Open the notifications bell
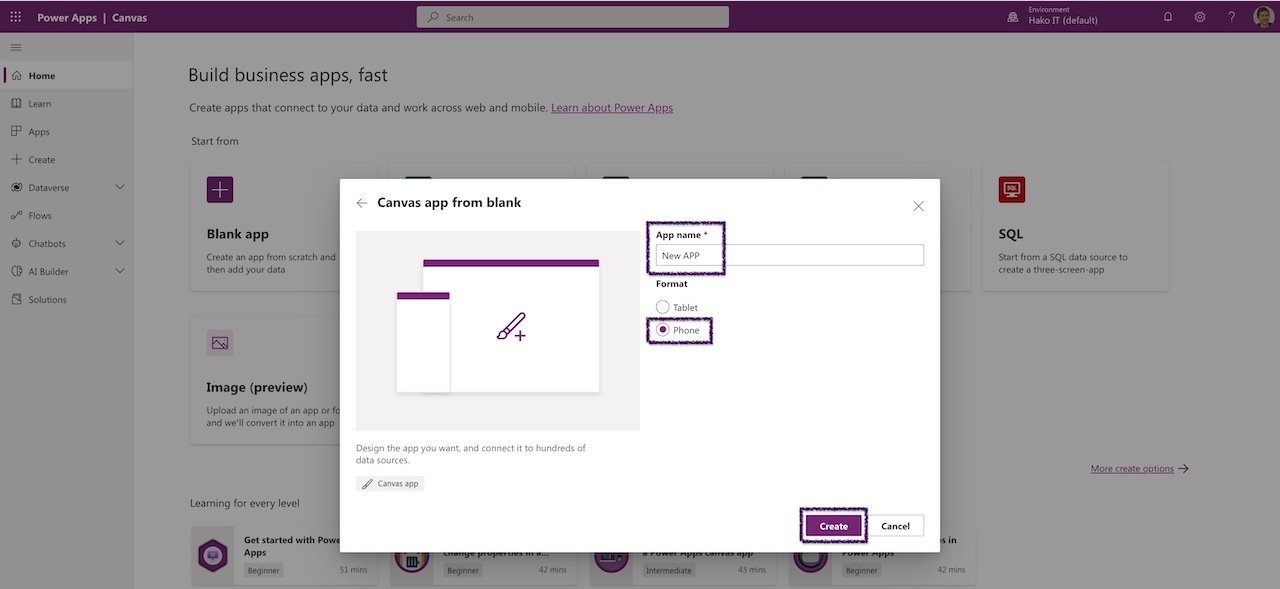Screen dimensions: 1280x589 [1168, 17]
